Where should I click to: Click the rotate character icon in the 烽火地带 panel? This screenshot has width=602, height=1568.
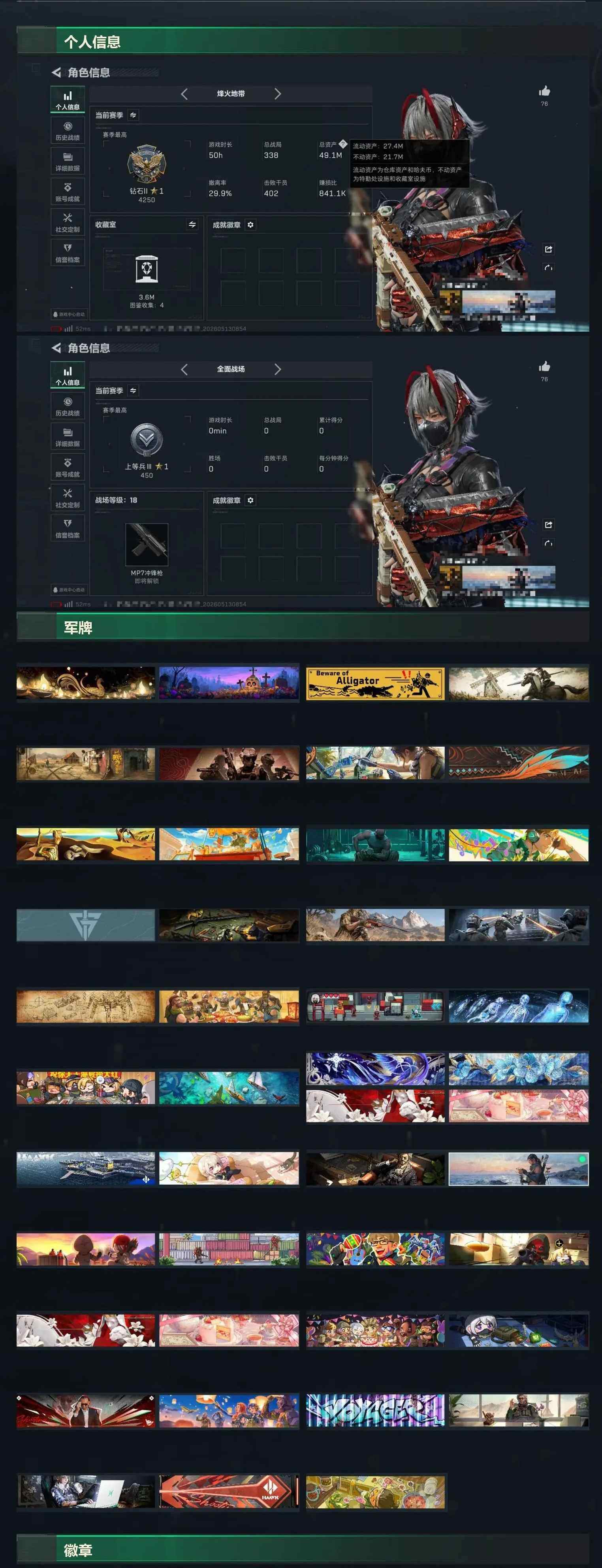click(x=549, y=267)
